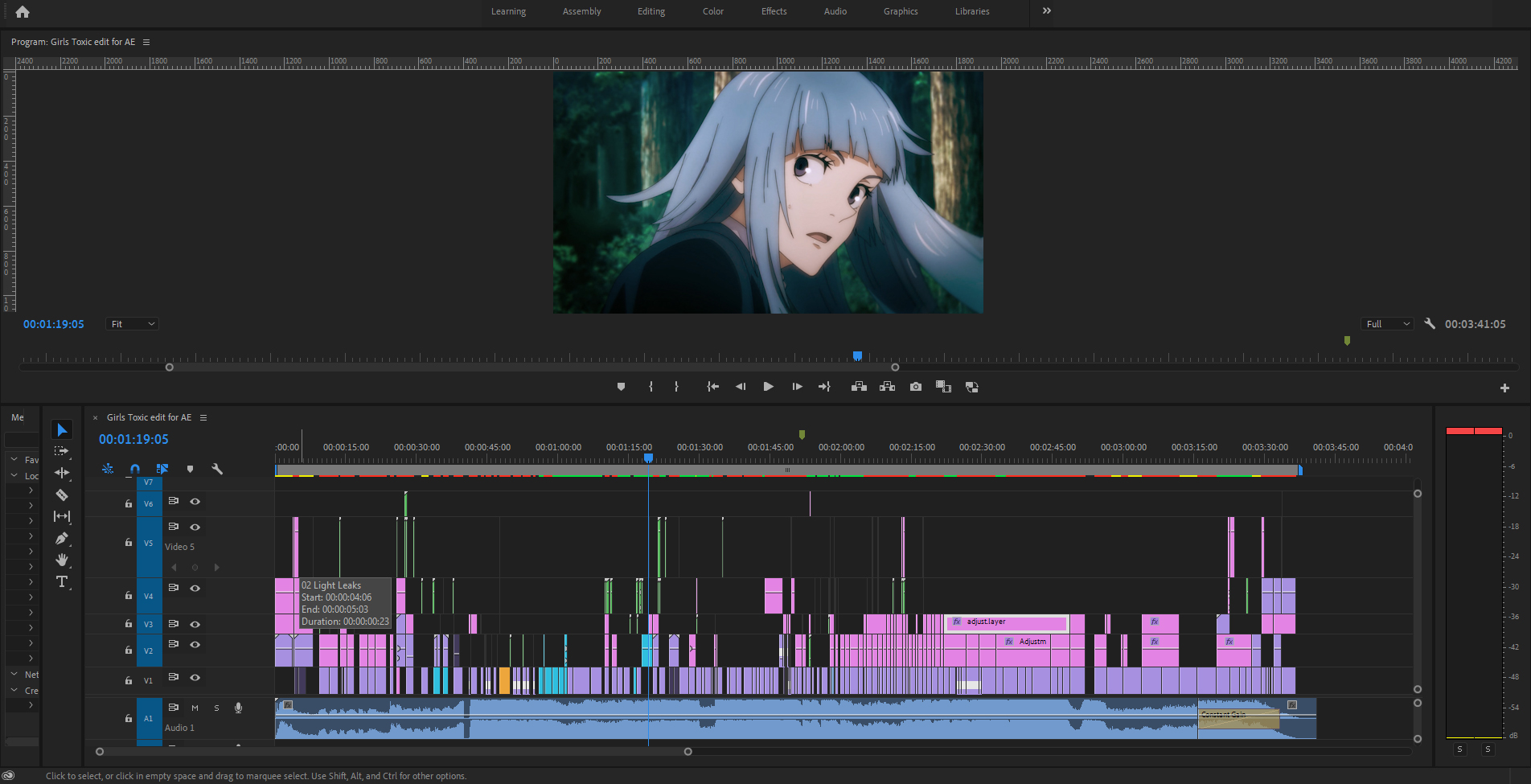Select the adjust.layer clip on V3
This screenshot has height=784, width=1531.
1008,622
